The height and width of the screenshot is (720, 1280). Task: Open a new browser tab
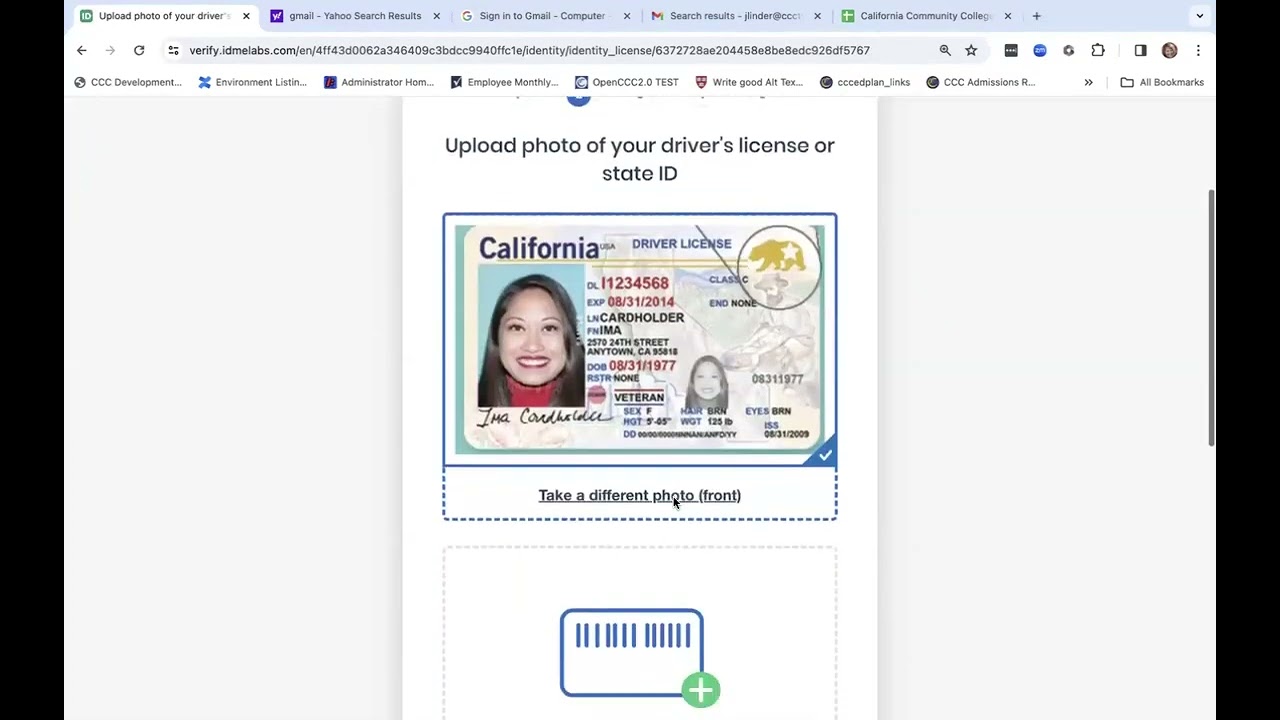tap(1036, 16)
